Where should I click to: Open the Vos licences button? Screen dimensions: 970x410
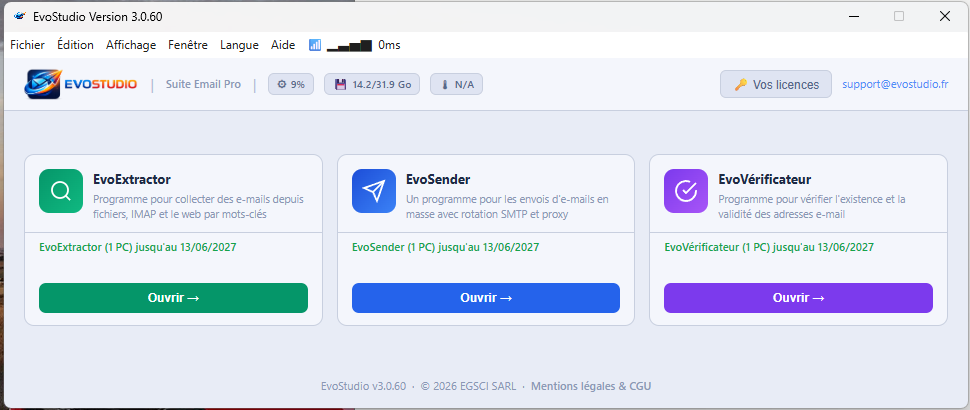click(776, 84)
